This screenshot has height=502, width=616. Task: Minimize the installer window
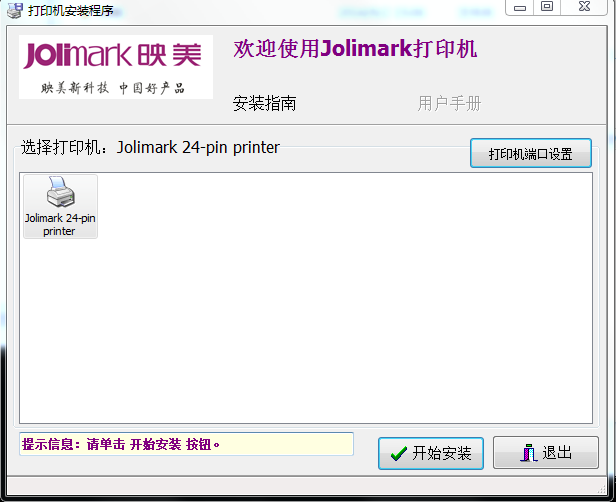[518, 7]
